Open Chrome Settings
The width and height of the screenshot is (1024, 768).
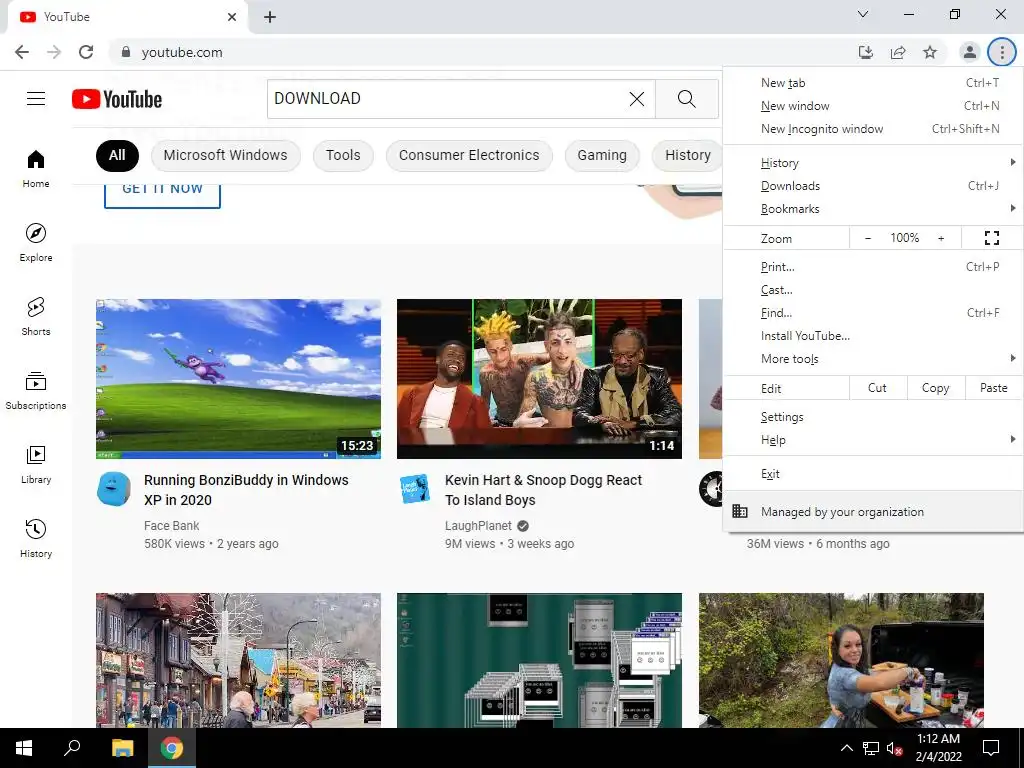pyautogui.click(x=873, y=417)
